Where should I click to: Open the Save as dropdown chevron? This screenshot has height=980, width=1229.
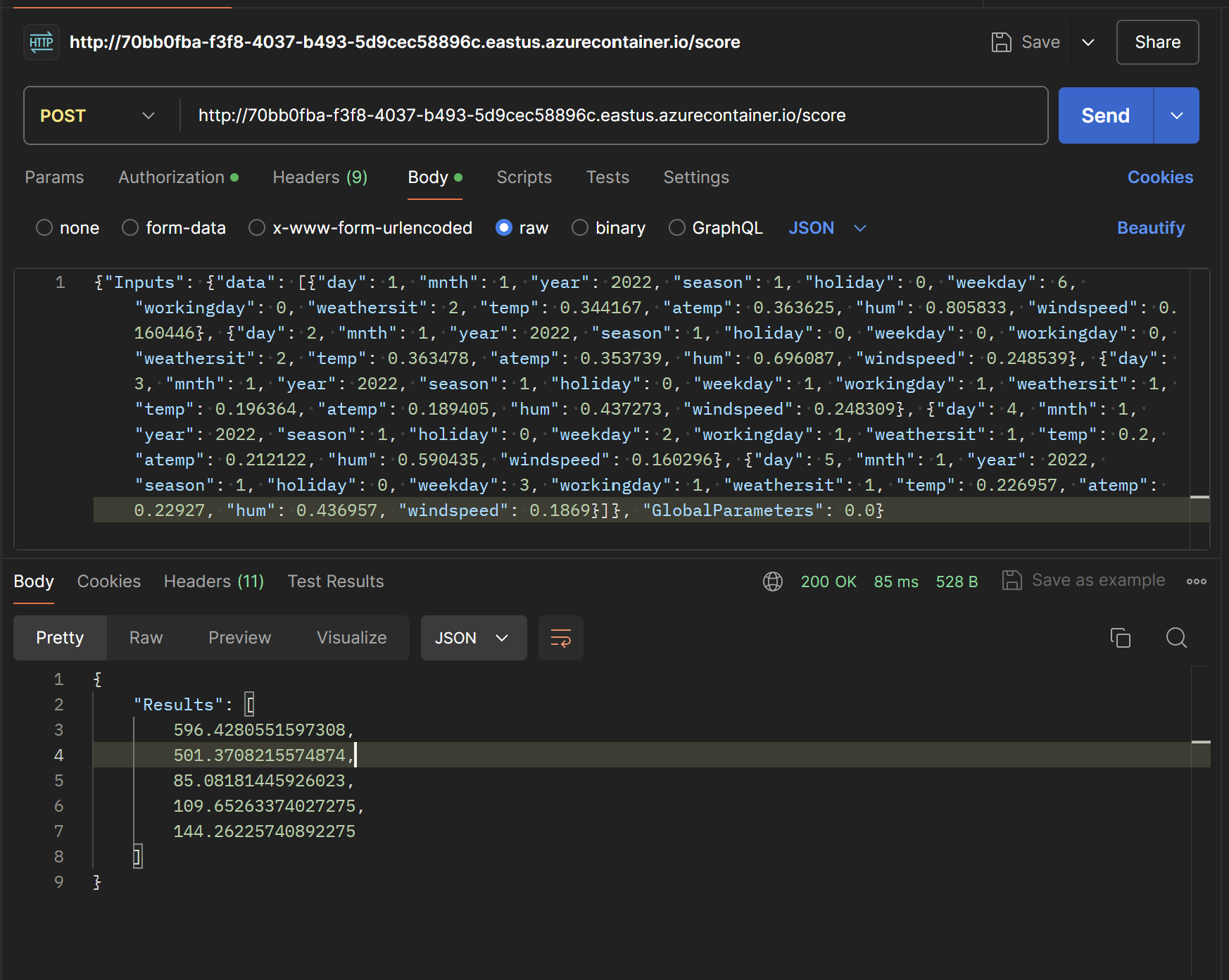(x=1088, y=42)
